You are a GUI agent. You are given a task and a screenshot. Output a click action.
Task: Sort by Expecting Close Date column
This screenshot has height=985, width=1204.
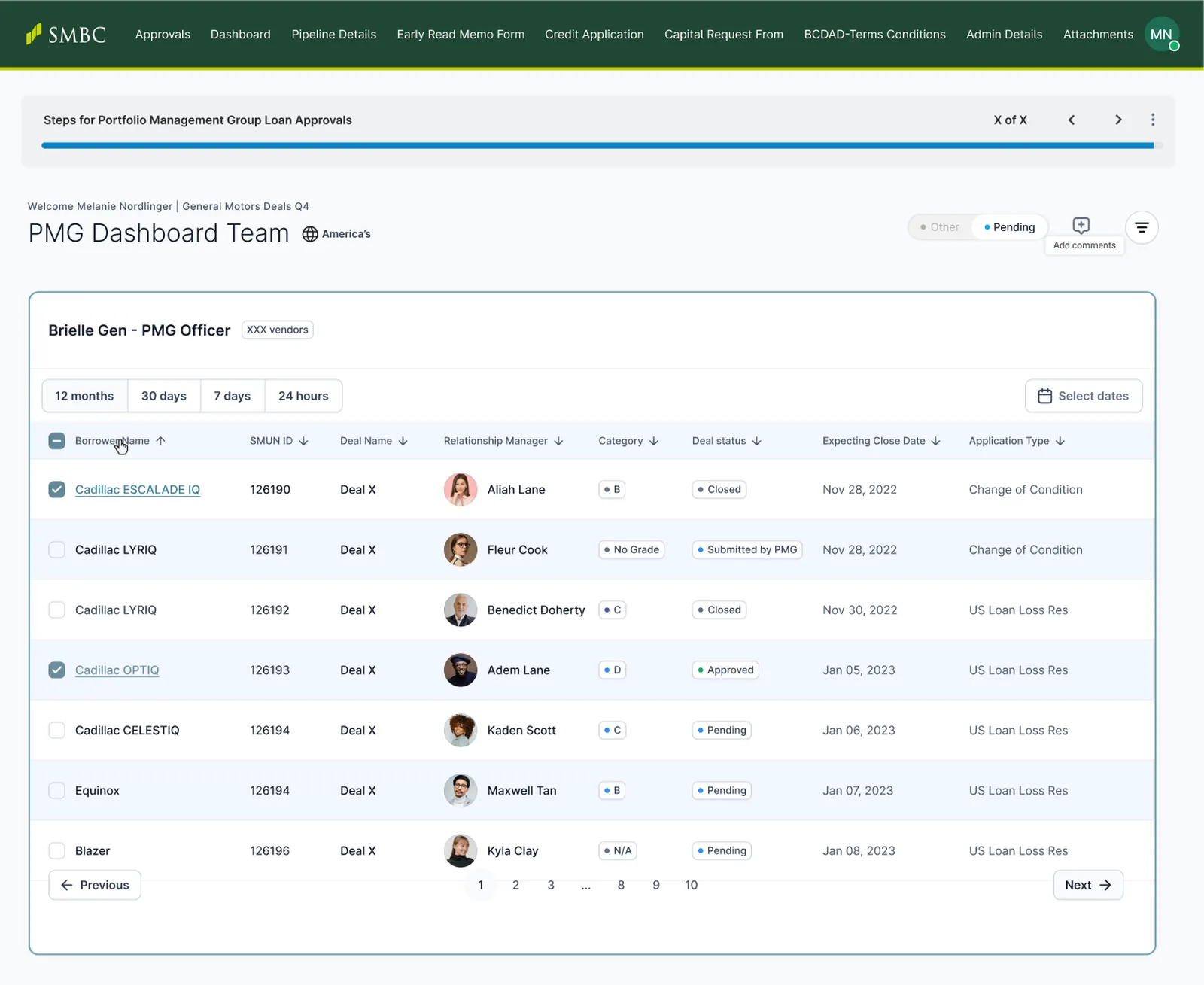tap(881, 441)
